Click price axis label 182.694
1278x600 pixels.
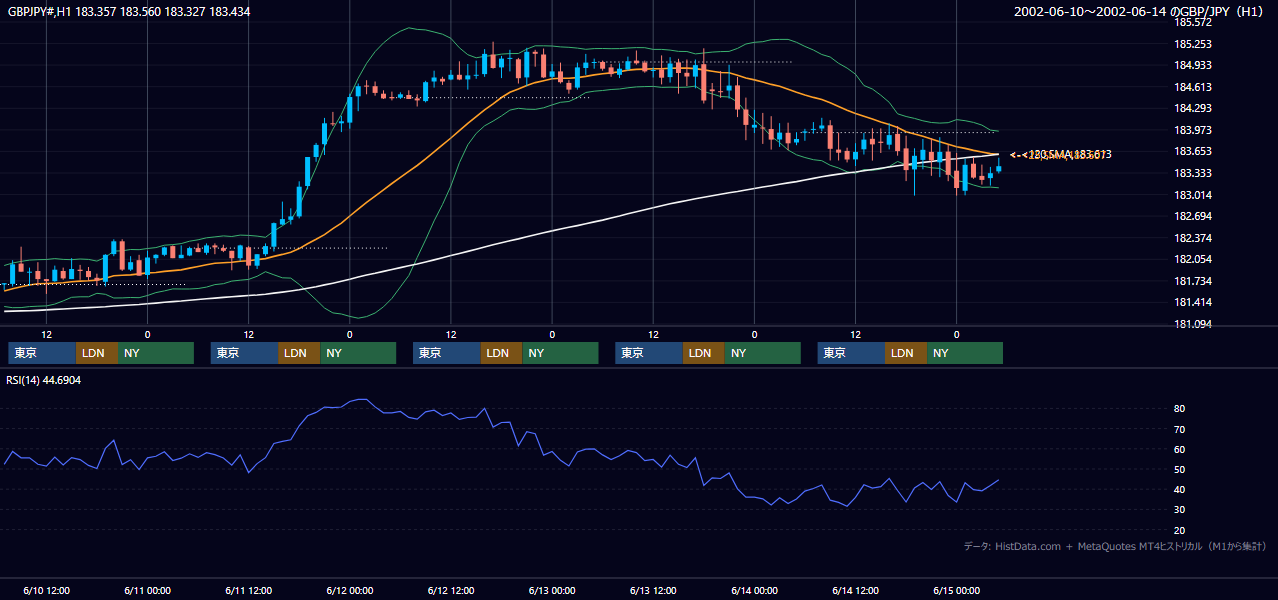pos(1192,216)
